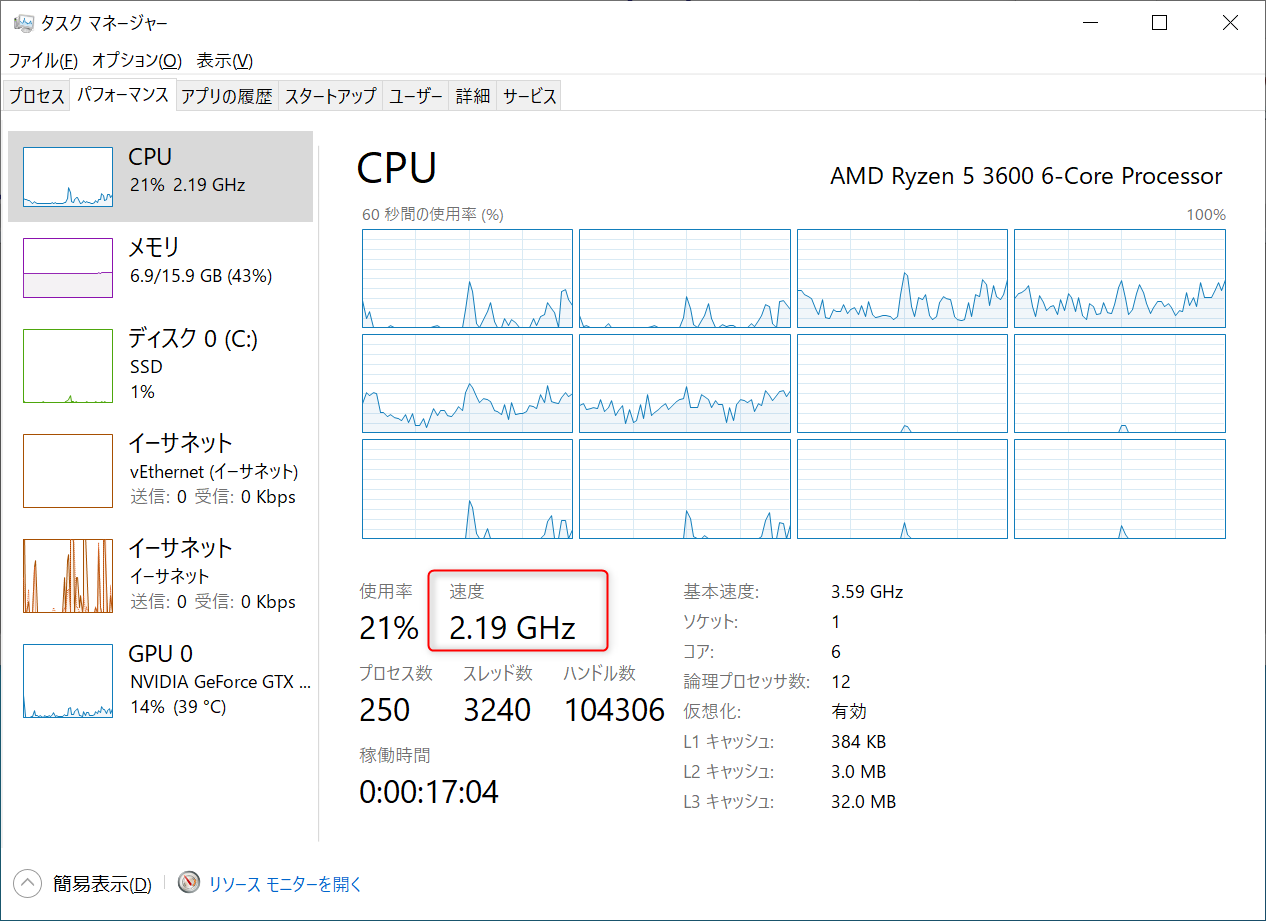Switch to the プロセス tab
Viewport: 1266px width, 921px height.
click(x=37, y=96)
